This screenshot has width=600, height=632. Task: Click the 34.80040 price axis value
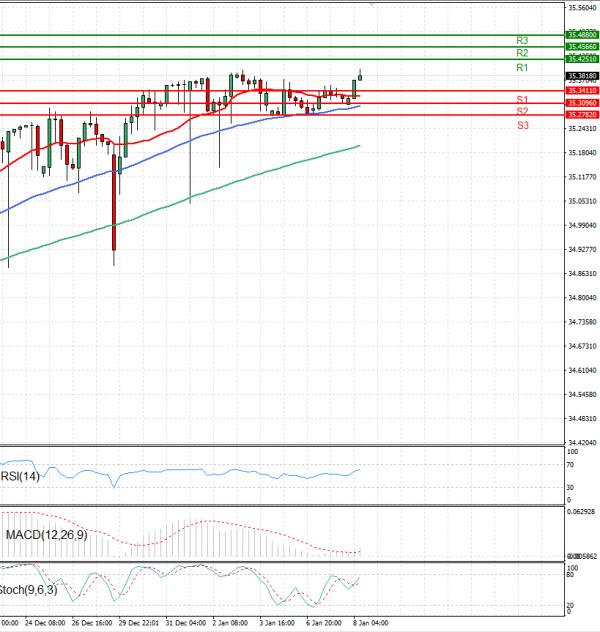pyautogui.click(x=582, y=298)
